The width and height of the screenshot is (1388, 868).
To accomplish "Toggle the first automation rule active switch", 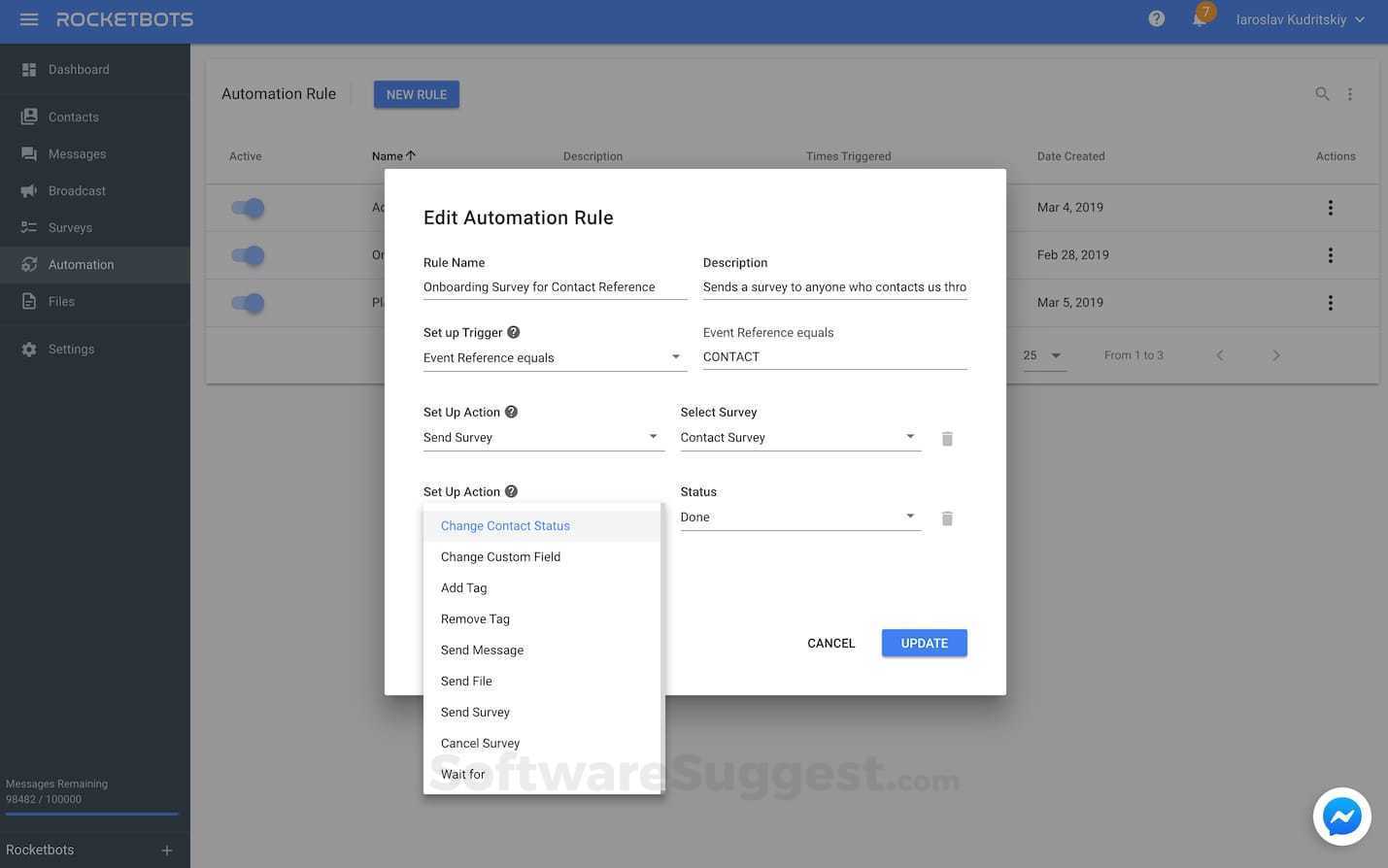I will click(x=248, y=207).
